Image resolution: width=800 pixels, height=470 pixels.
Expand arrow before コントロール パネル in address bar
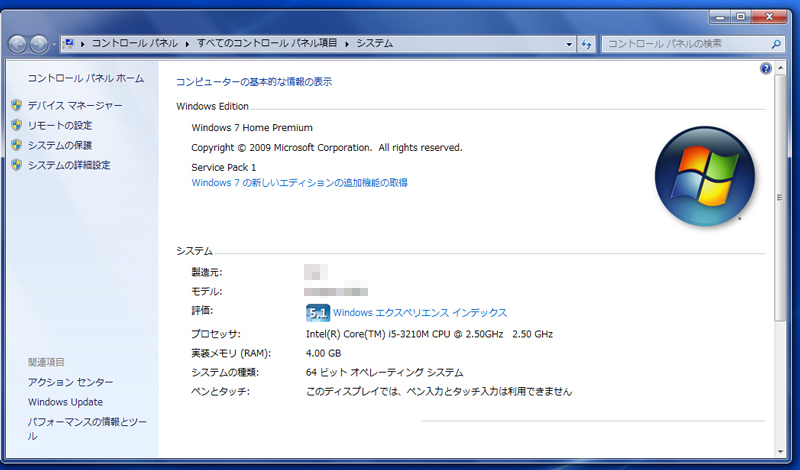click(83, 44)
